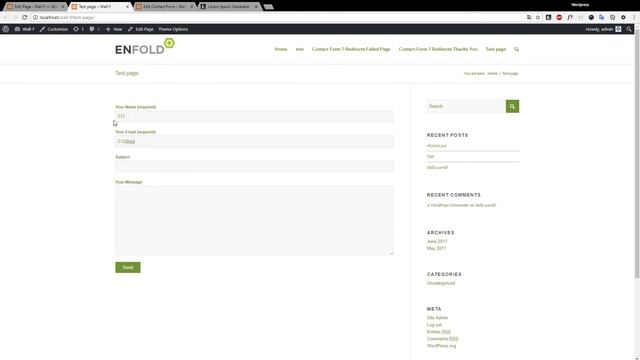Image resolution: width=640 pixels, height=360 pixels.
Task: Go to Home in the main navigation
Action: pos(281,49)
